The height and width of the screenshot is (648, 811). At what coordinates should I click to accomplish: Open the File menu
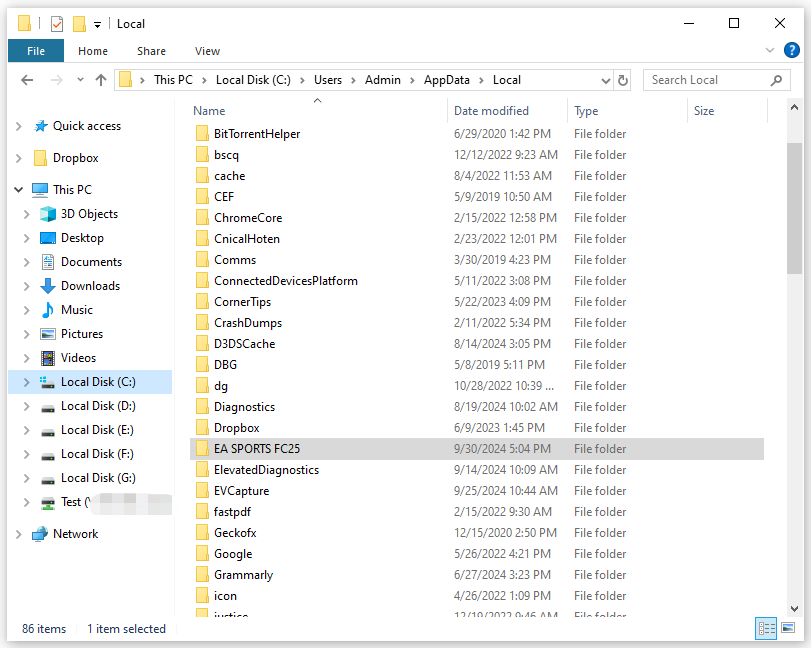36,51
